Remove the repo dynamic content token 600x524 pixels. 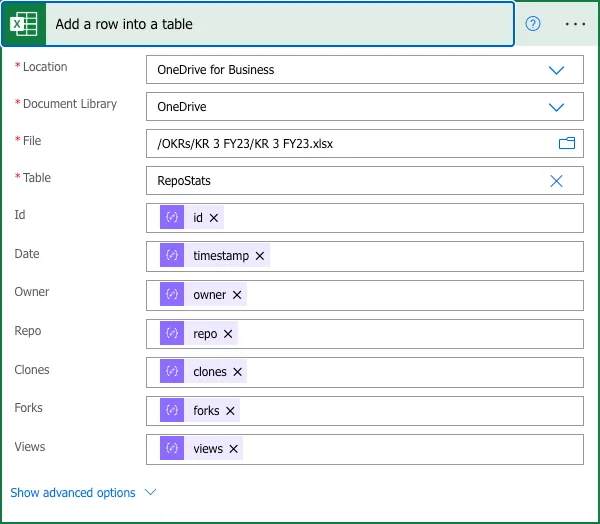(x=228, y=334)
